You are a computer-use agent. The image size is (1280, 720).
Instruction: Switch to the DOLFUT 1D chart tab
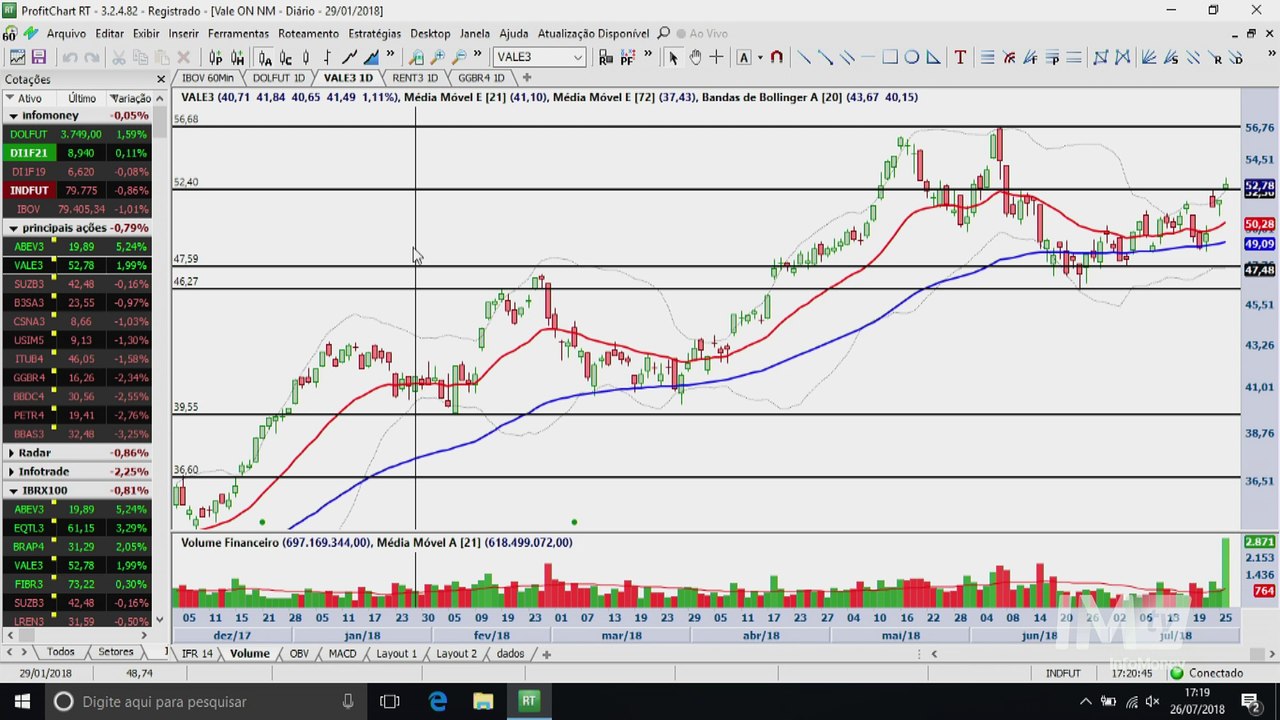[278, 77]
